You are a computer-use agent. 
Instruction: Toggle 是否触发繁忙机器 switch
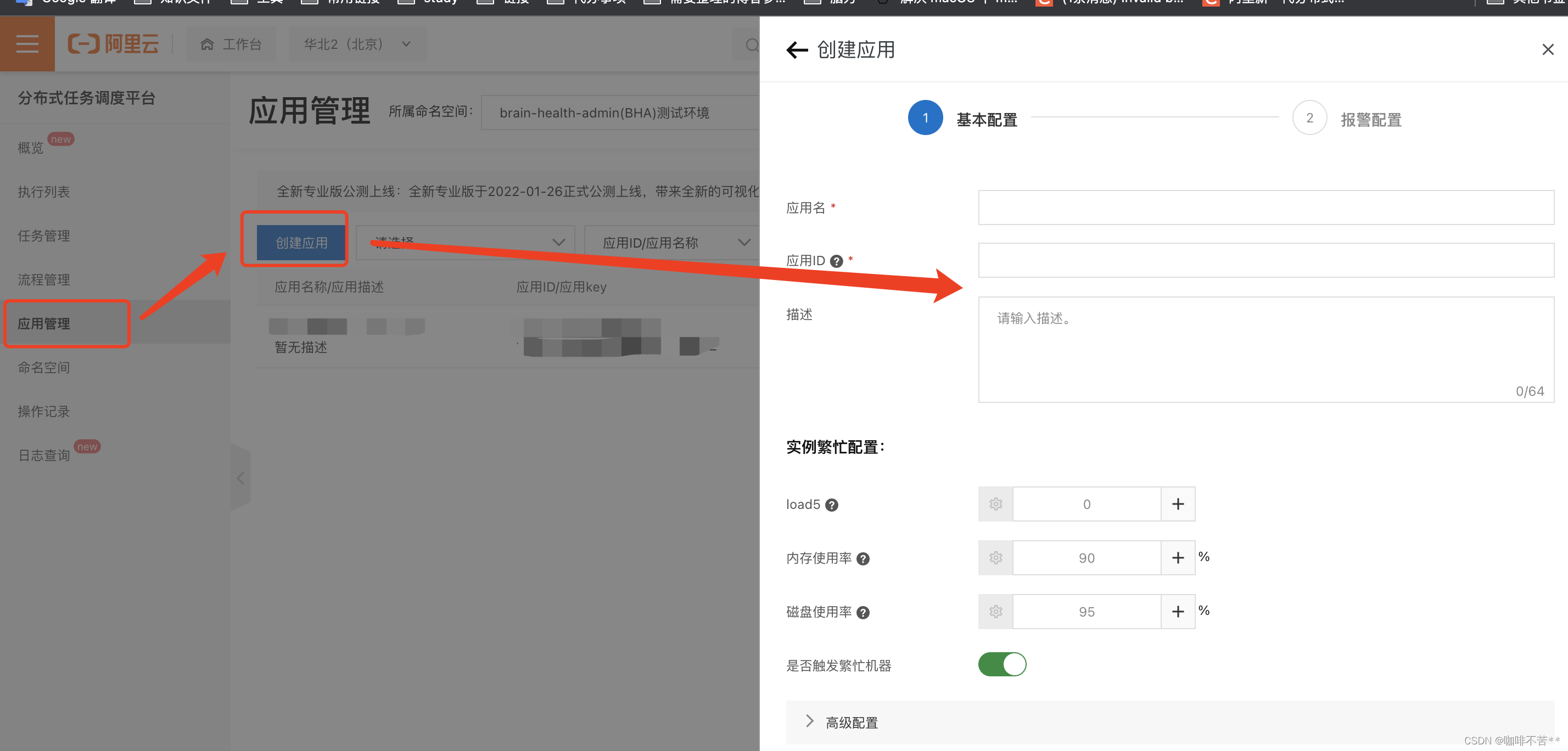[1002, 664]
